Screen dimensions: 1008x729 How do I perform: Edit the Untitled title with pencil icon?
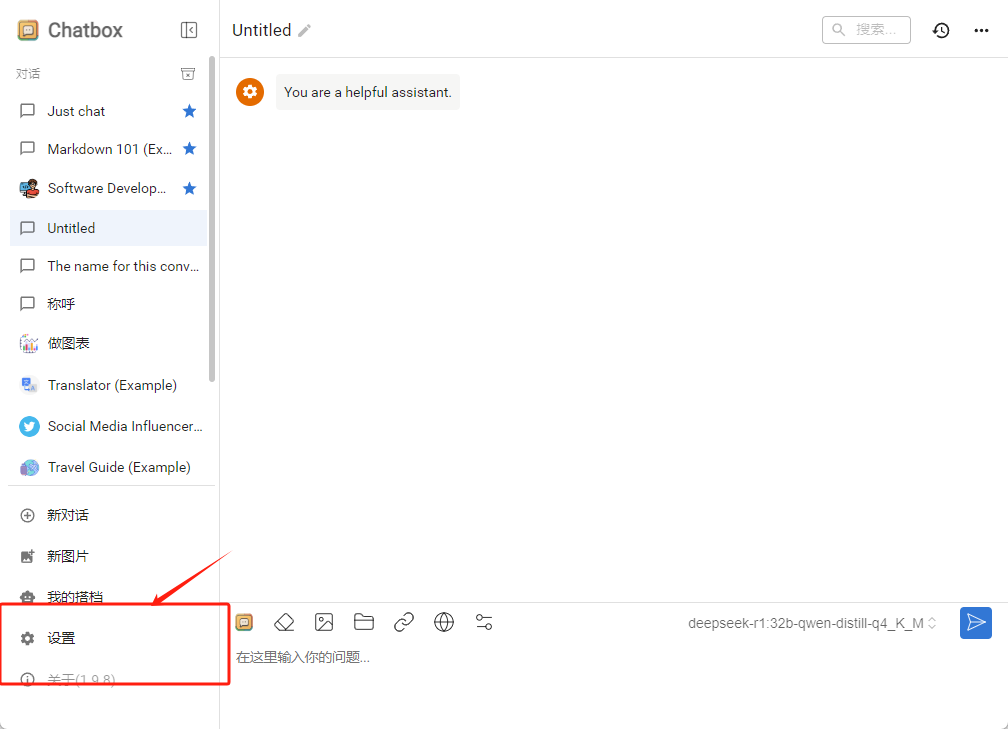(x=305, y=30)
